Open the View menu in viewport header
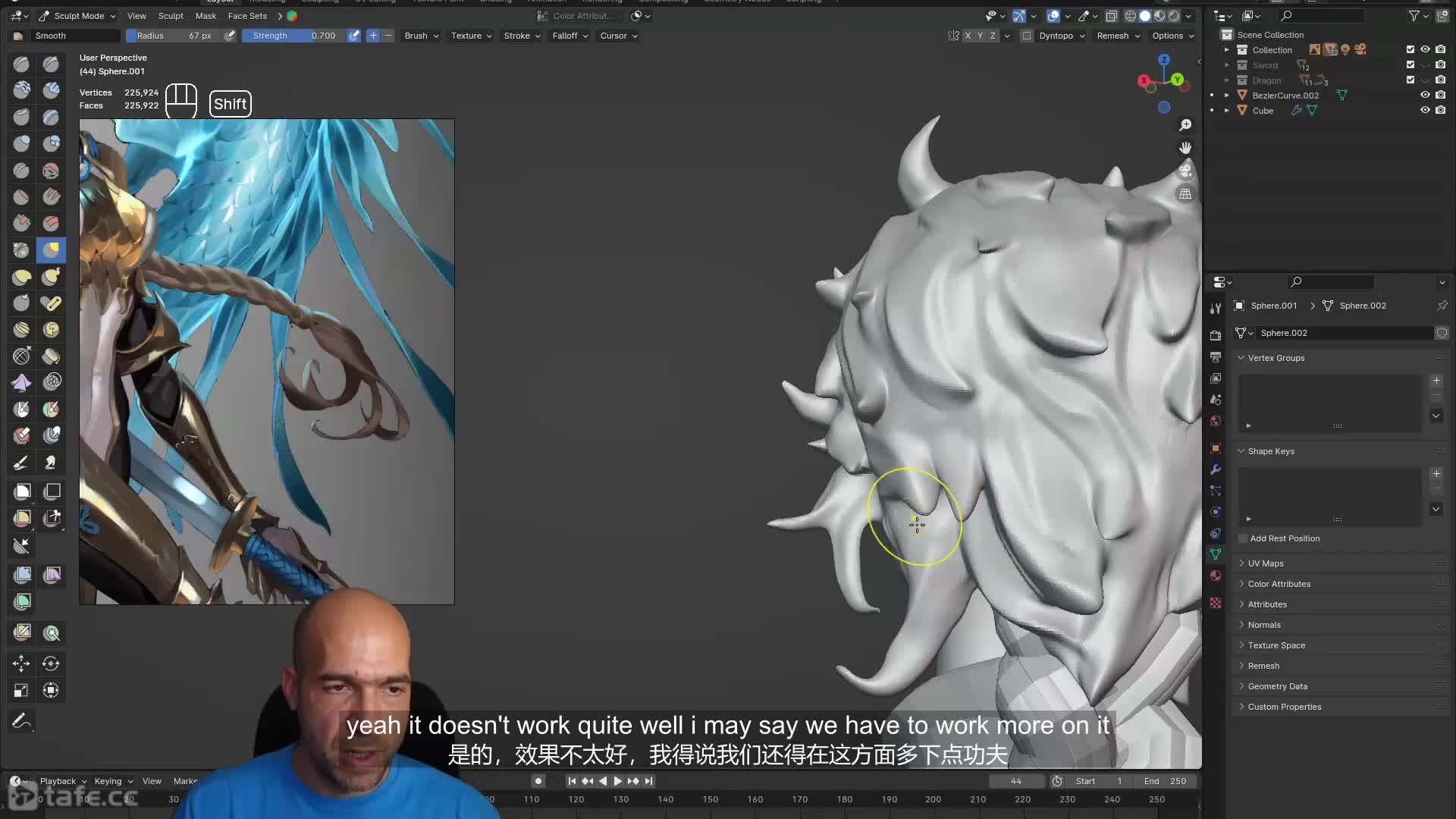Viewport: 1456px width, 819px height. pyautogui.click(x=136, y=16)
